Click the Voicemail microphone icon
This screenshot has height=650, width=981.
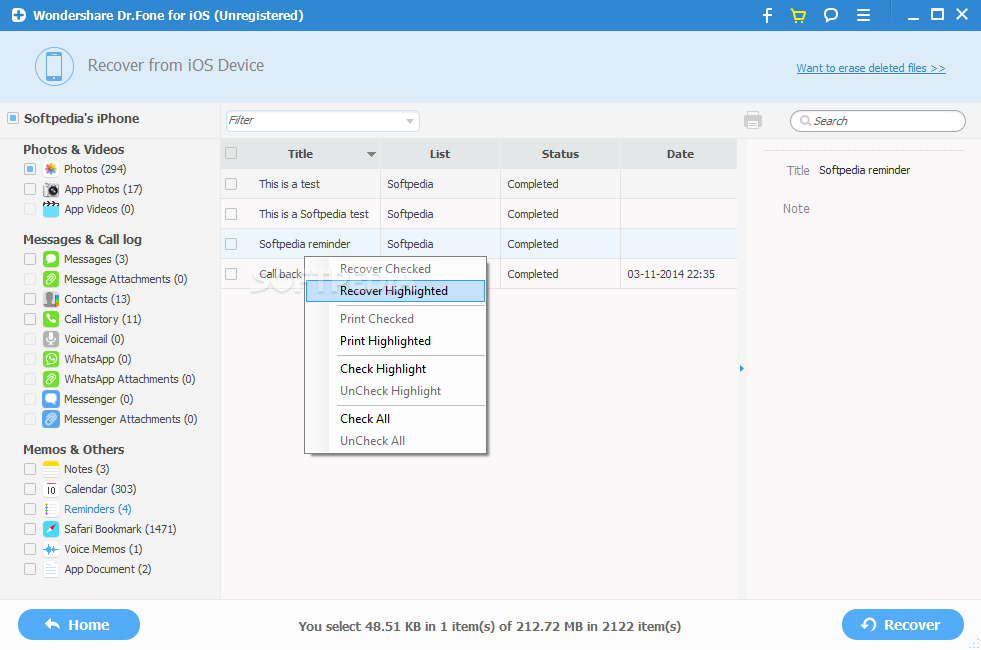tap(51, 339)
